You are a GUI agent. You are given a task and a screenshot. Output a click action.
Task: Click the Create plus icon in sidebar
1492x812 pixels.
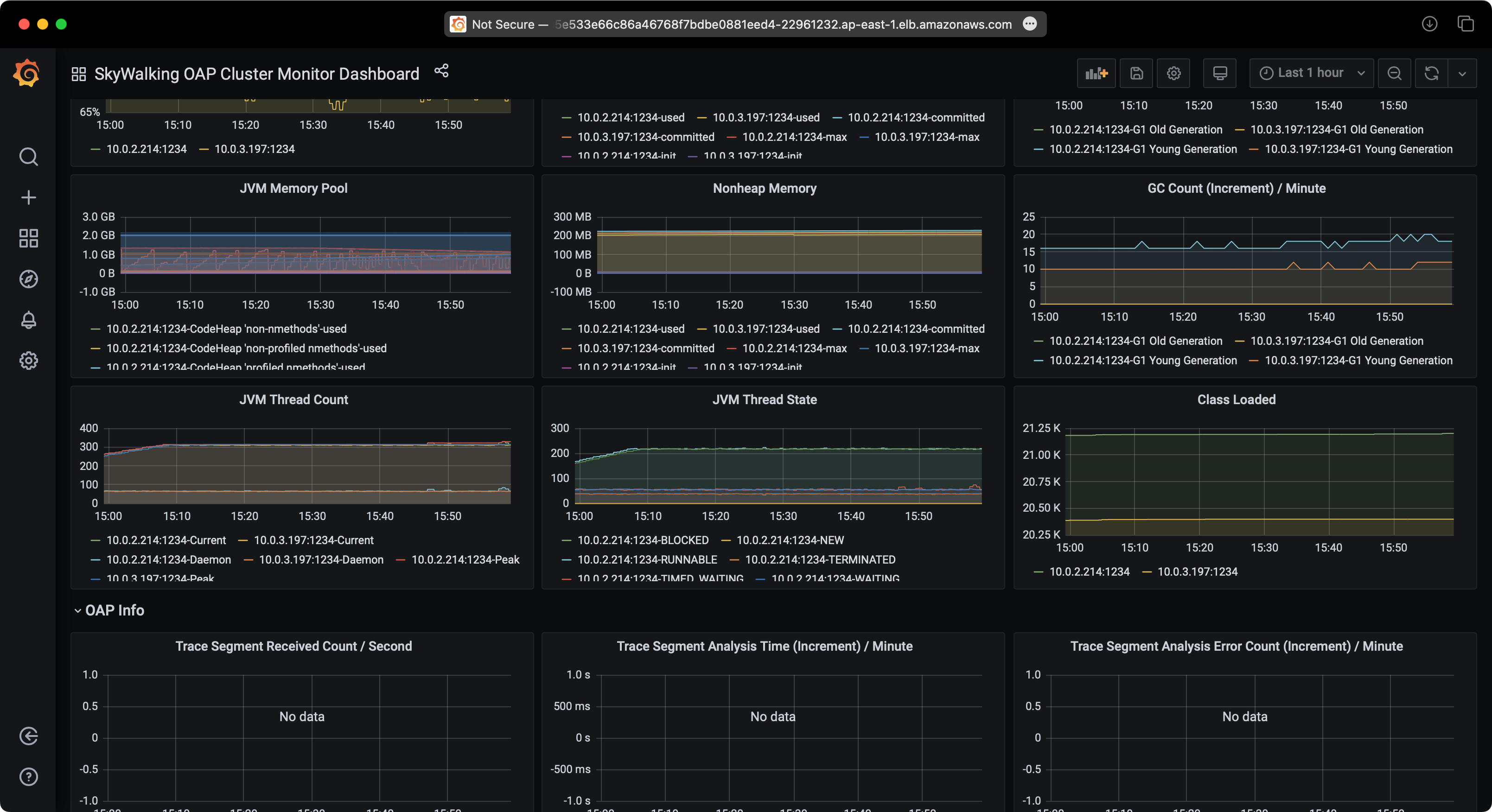28,197
